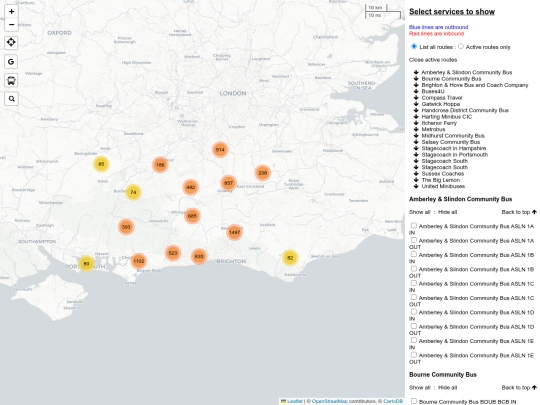
Task: Check Amberley & Slindon ASLN 1E OUT
Action: click(x=414, y=355)
